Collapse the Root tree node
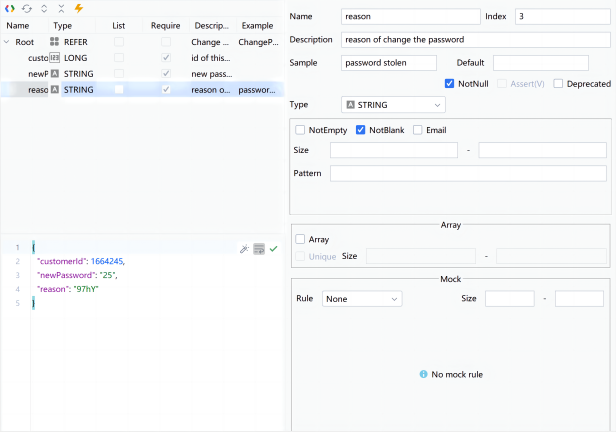Screen dimensions: 616x432 tap(8, 42)
